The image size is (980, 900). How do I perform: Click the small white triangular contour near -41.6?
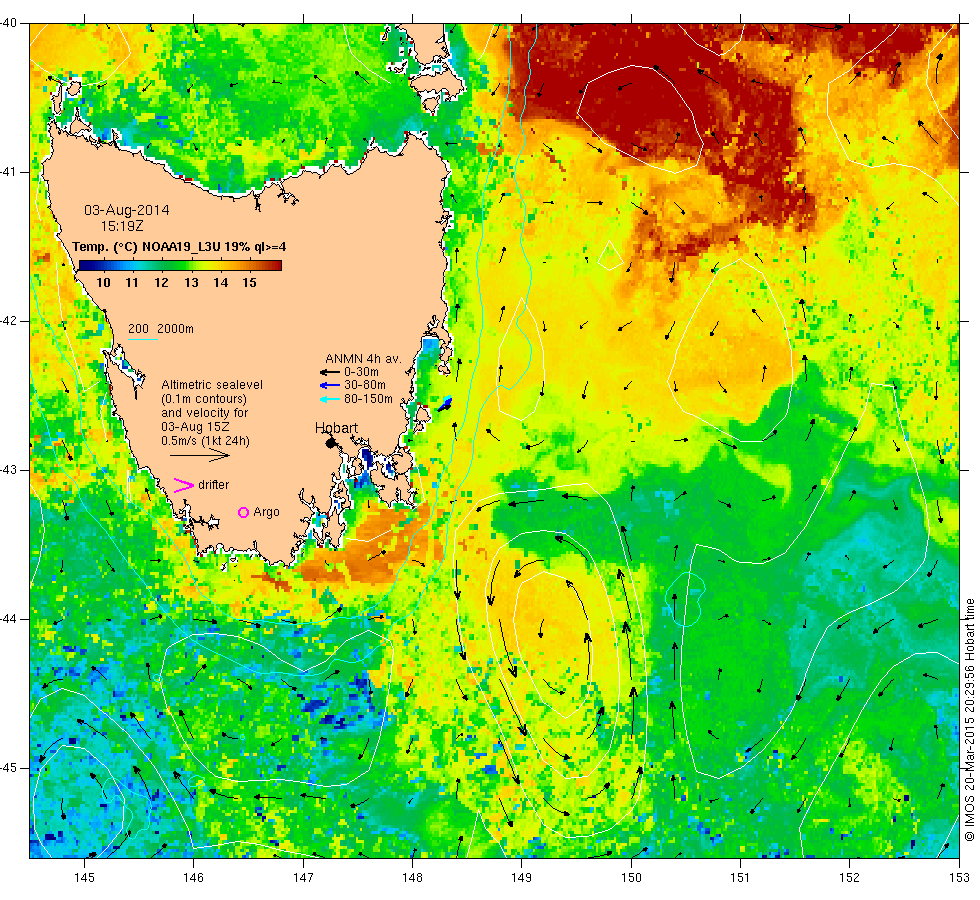[x=610, y=256]
